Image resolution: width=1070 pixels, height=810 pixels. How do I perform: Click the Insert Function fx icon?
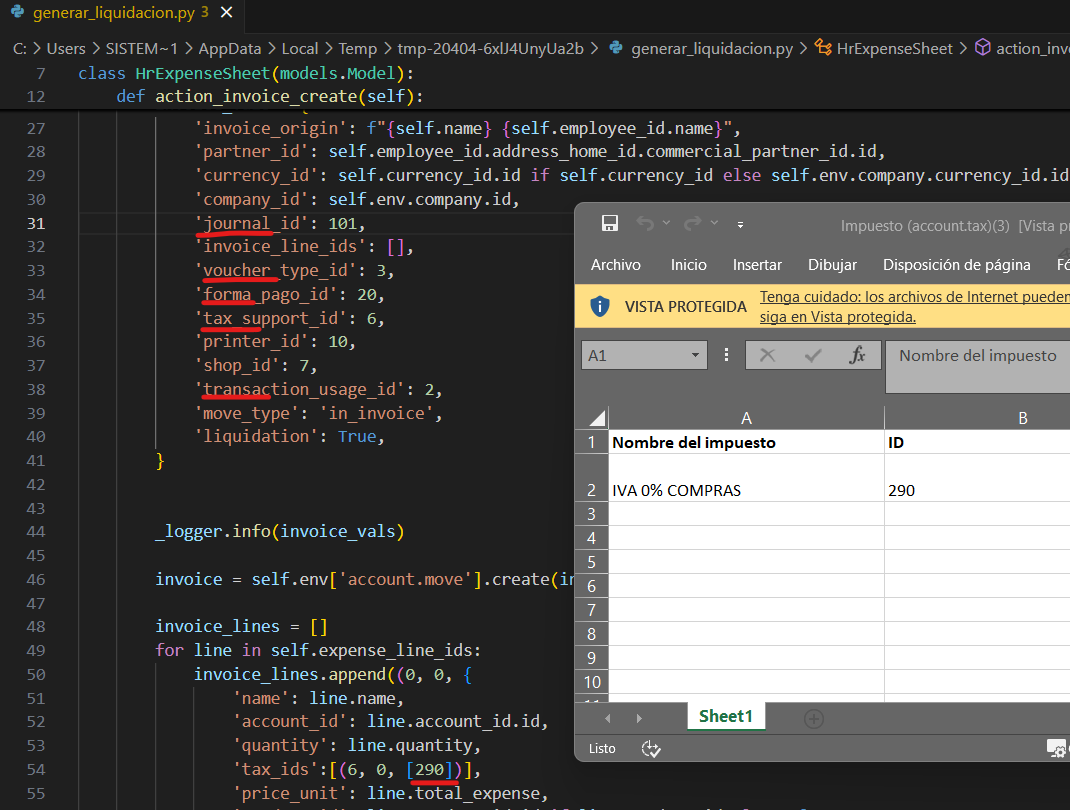[x=857, y=355]
